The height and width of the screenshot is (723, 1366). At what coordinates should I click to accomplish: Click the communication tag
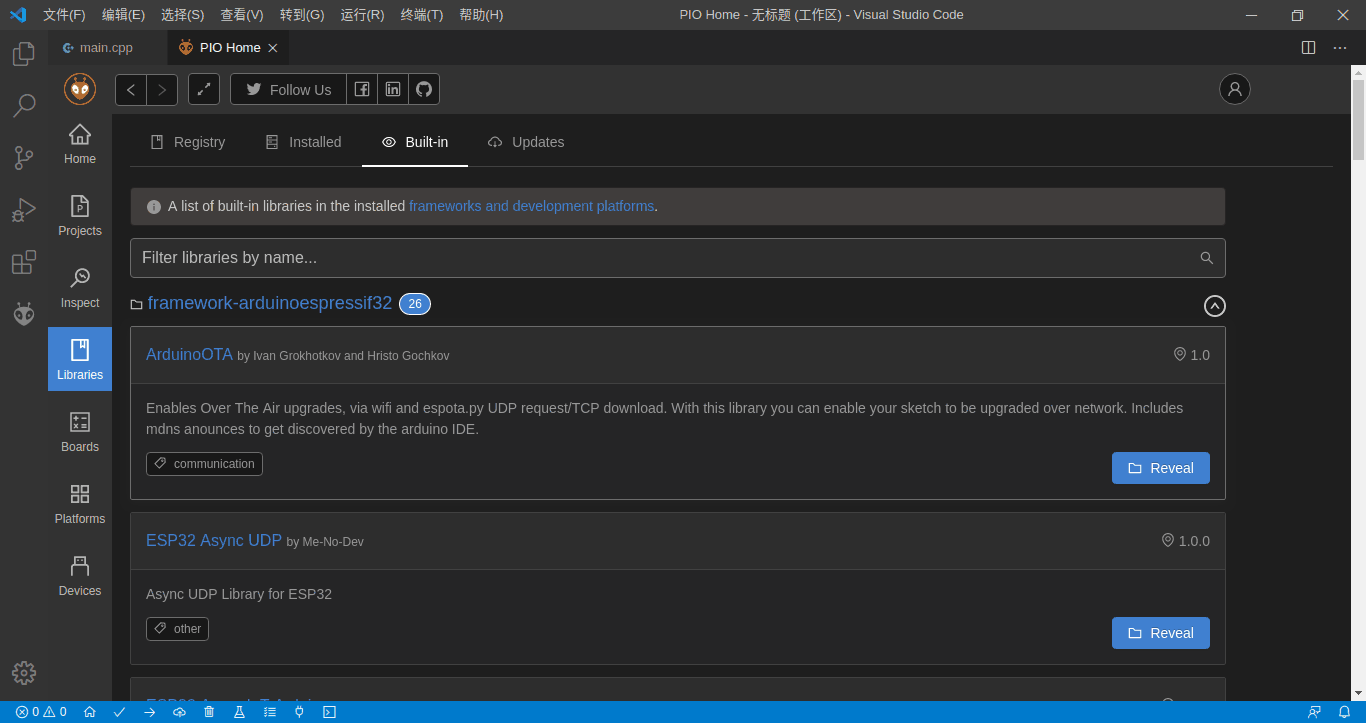pos(204,464)
